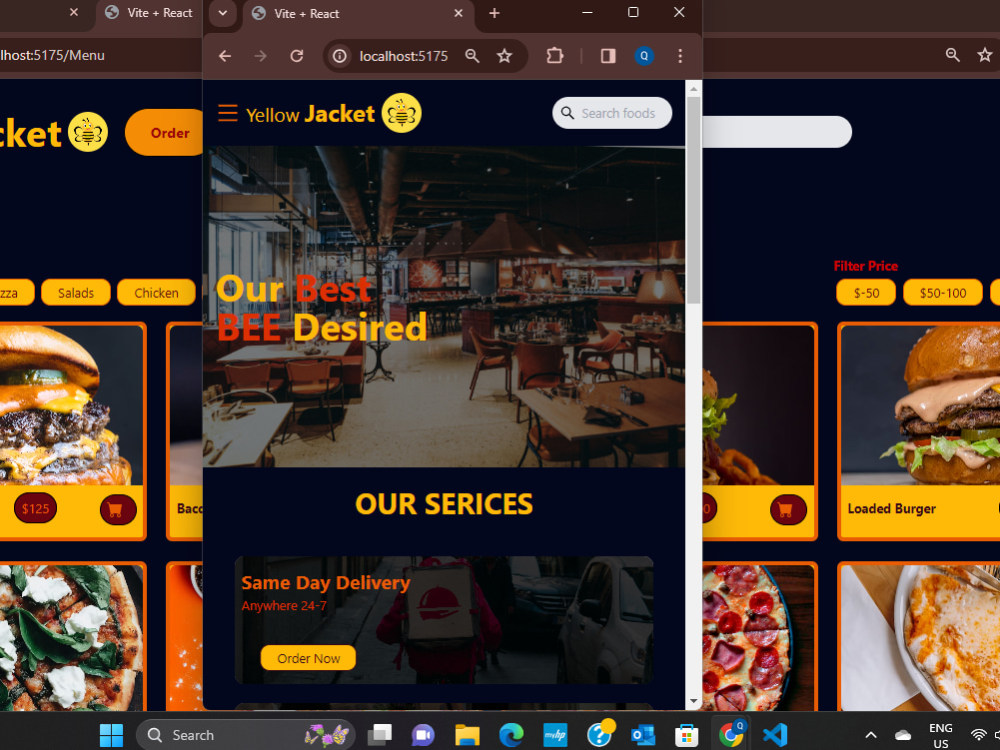This screenshot has width=1000, height=750.
Task: Click the Order button in background window
Action: coord(165,133)
